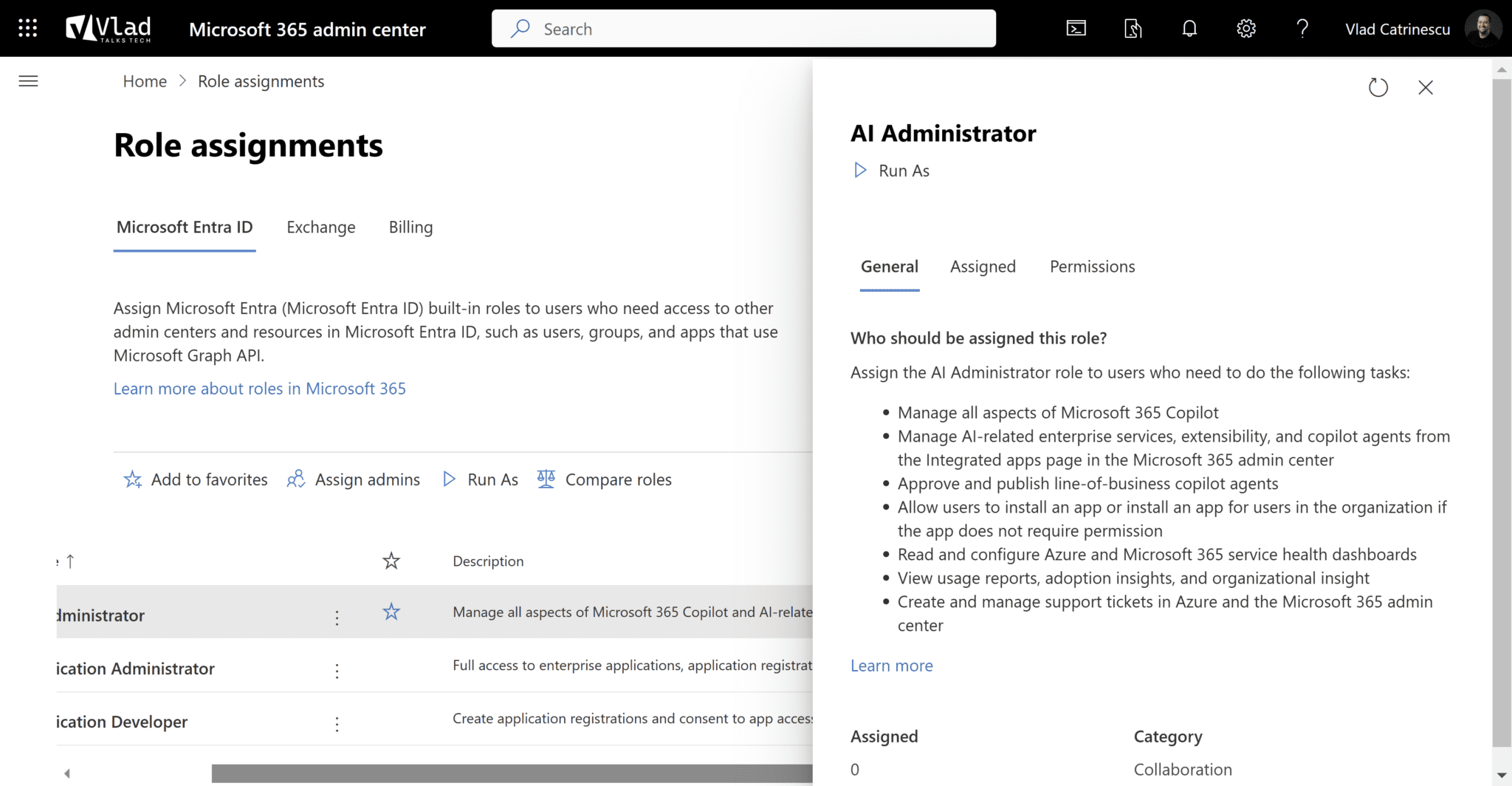Open the Permissions tab in the panel
This screenshot has height=786, width=1512.
coord(1092,267)
